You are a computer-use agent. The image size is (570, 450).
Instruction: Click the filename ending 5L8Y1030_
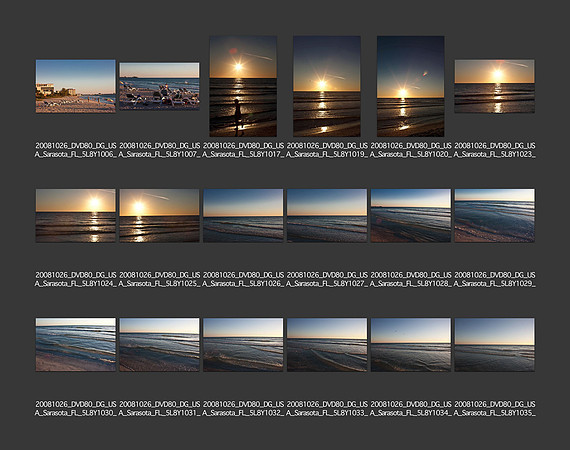pyautogui.click(x=76, y=408)
